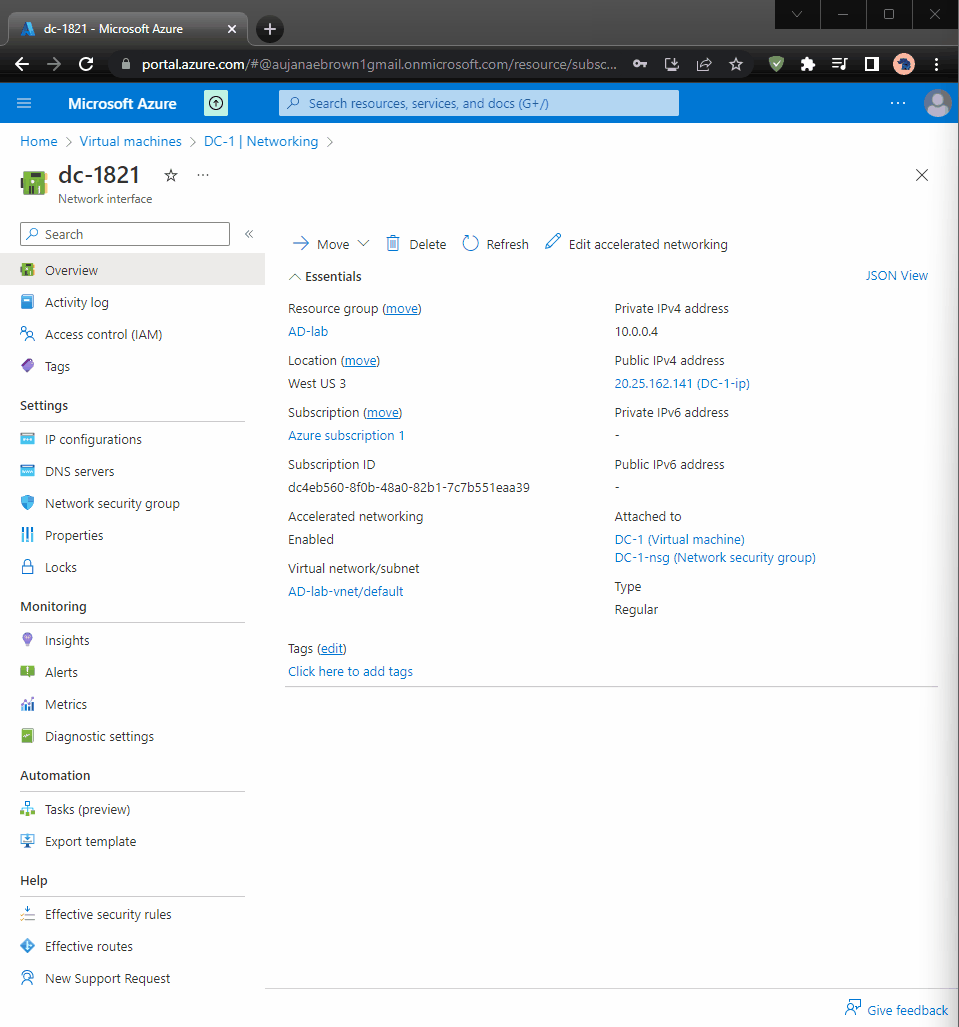Click the Diagnostic settings icon
Screen dimensions: 959x1027
(x=28, y=736)
